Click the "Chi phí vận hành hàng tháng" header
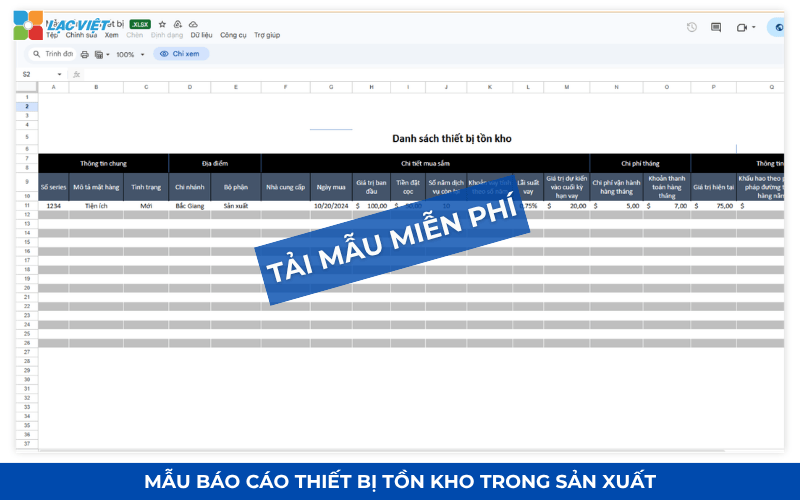Viewport: 800px width, 500px height. pos(616,187)
